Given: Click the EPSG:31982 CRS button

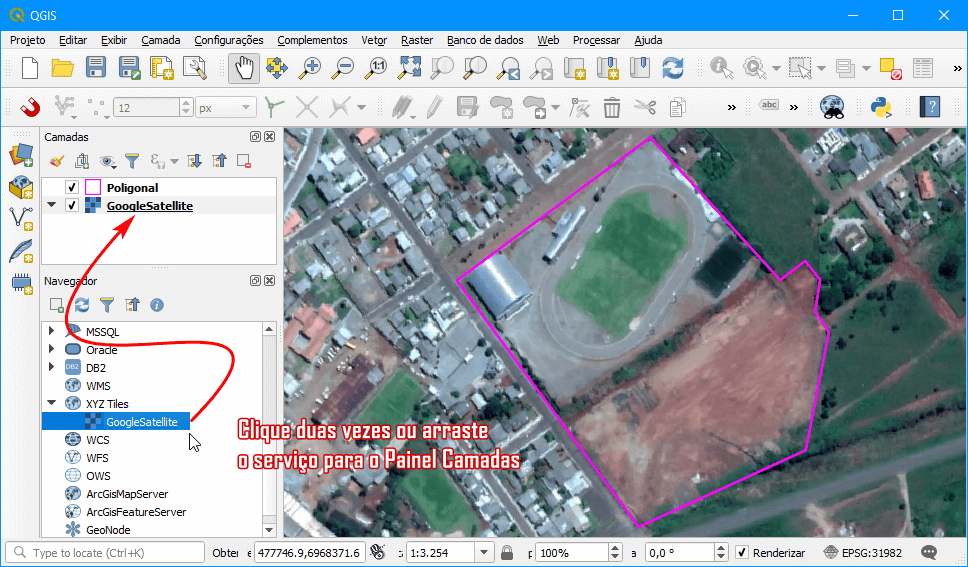Looking at the screenshot, I should pyautogui.click(x=864, y=553).
